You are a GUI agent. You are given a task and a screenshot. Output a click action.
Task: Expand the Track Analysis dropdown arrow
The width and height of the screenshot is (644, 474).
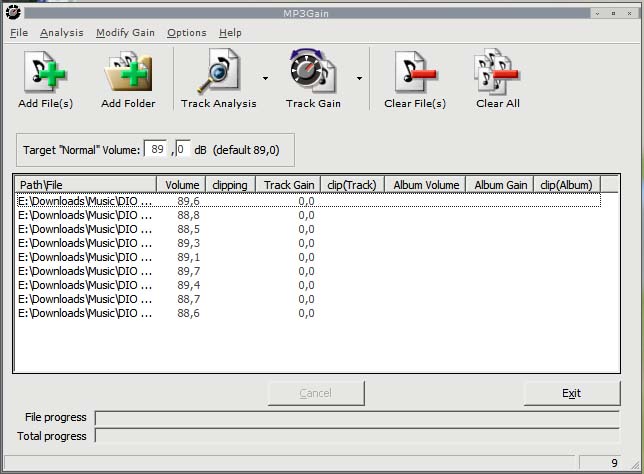[265, 77]
